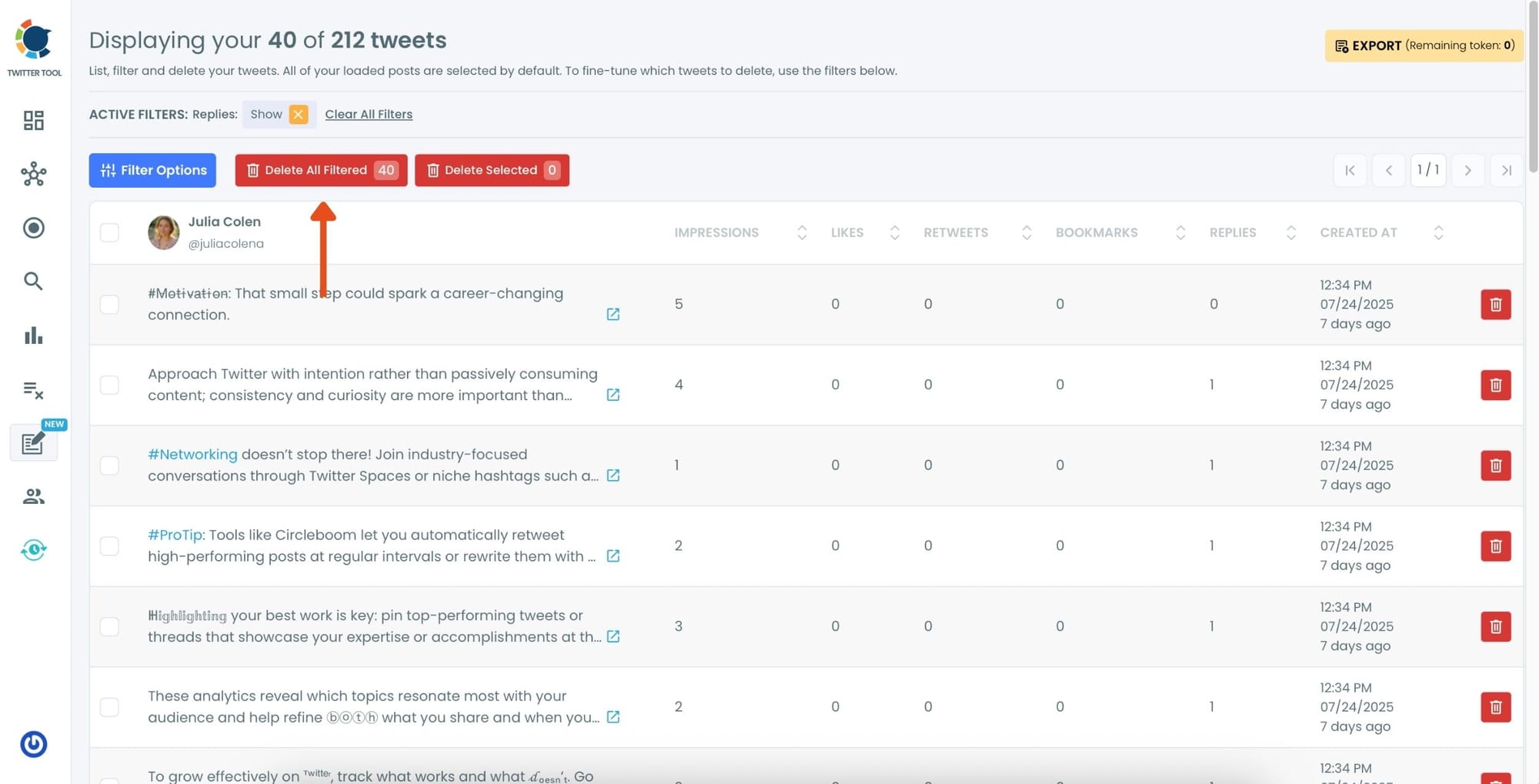Screen dimensions: 1539x784
Task: Open the circle target icon in sidebar
Action: (x=34, y=228)
